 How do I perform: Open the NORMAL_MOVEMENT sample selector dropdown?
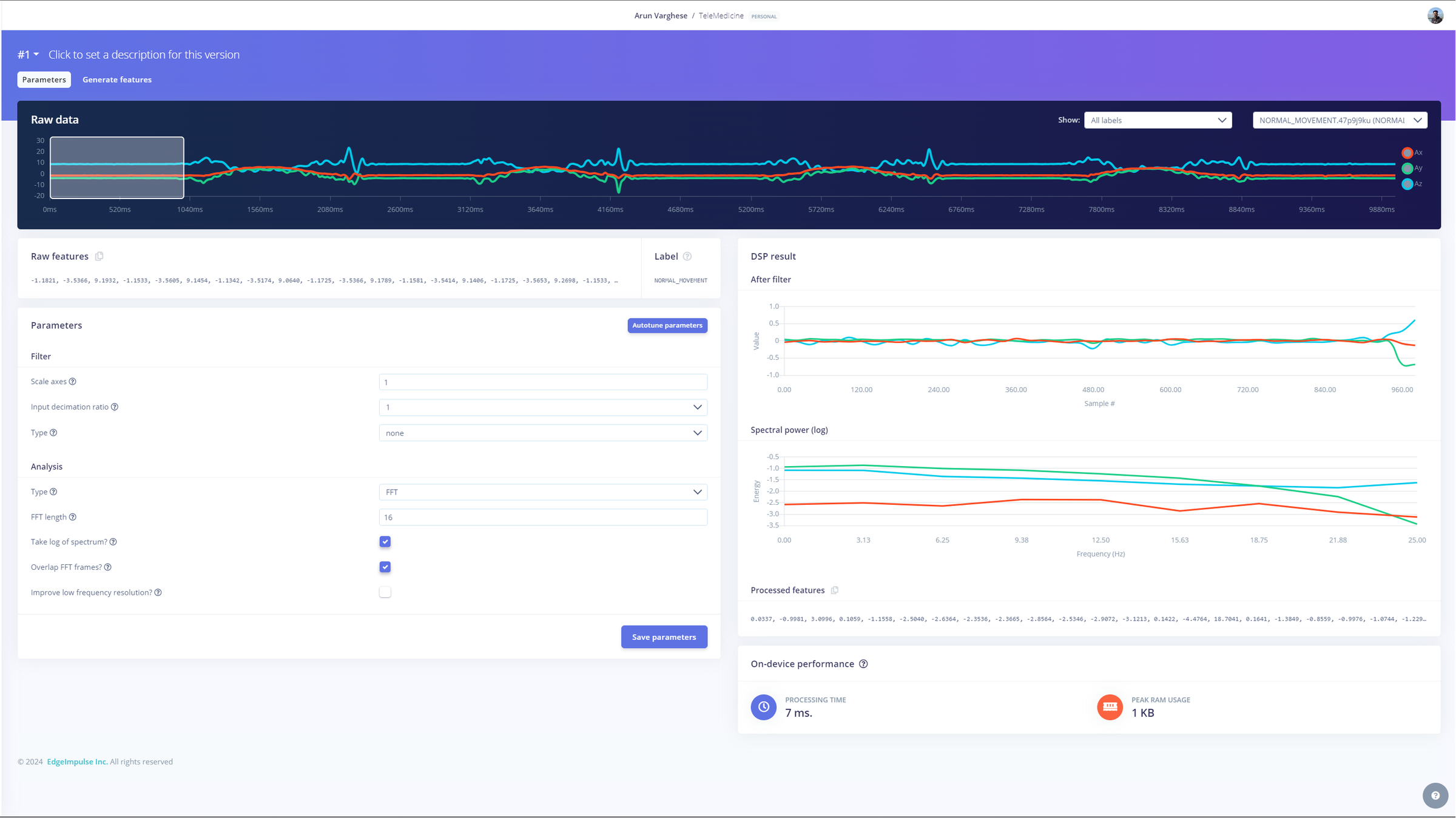1340,120
